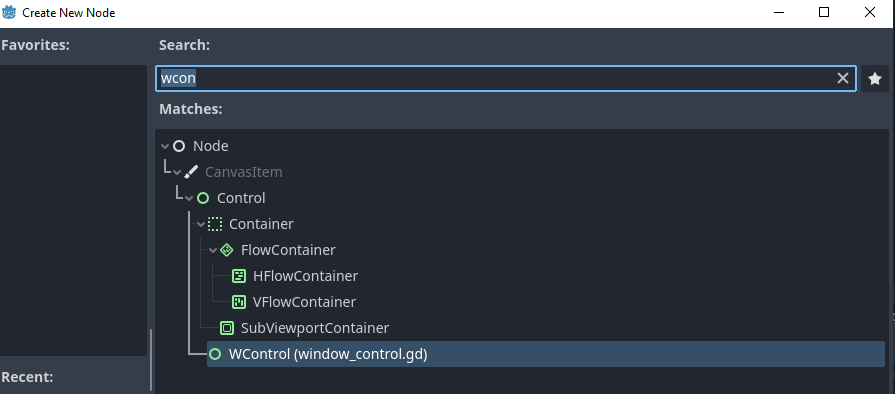Clear the search field text
The width and height of the screenshot is (895, 394).
[842, 79]
